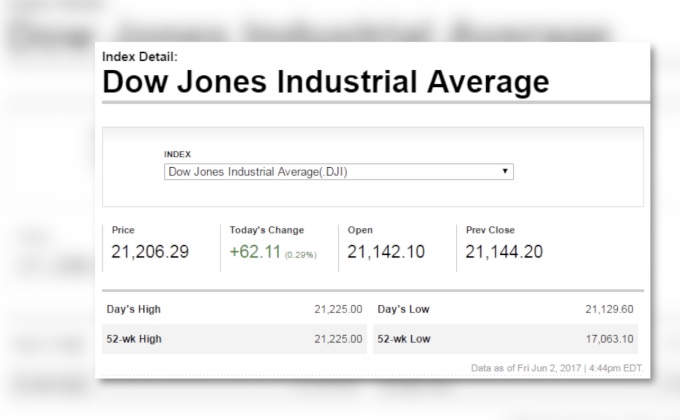680x420 pixels.
Task: Click the Data as of Fri Jun 2 timestamp
Action: (x=557, y=368)
